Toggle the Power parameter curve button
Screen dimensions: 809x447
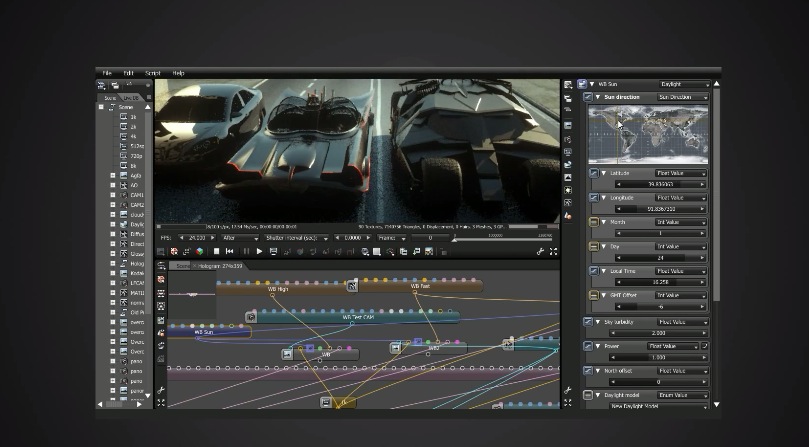pyautogui.click(x=588, y=346)
